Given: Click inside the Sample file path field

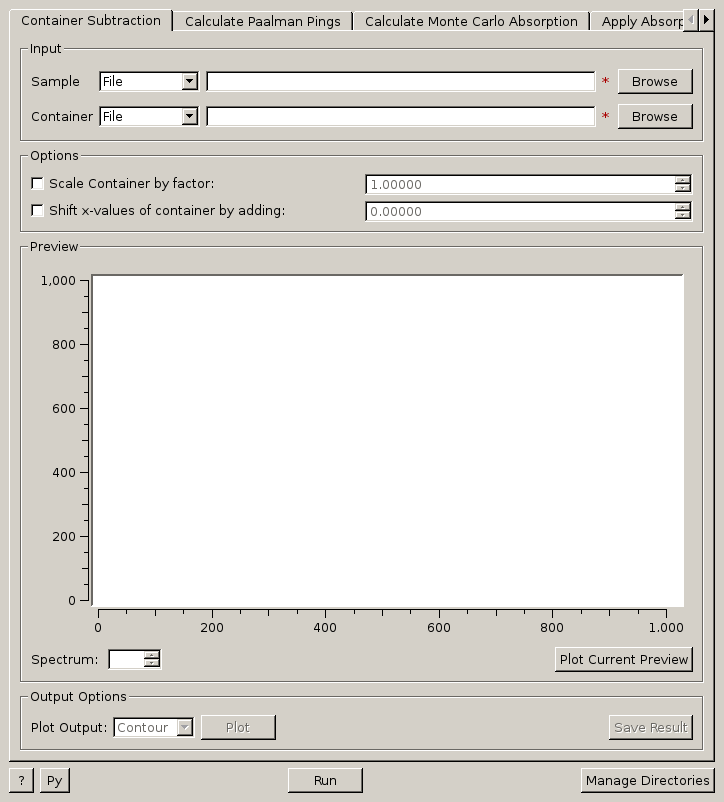Looking at the screenshot, I should click(400, 82).
